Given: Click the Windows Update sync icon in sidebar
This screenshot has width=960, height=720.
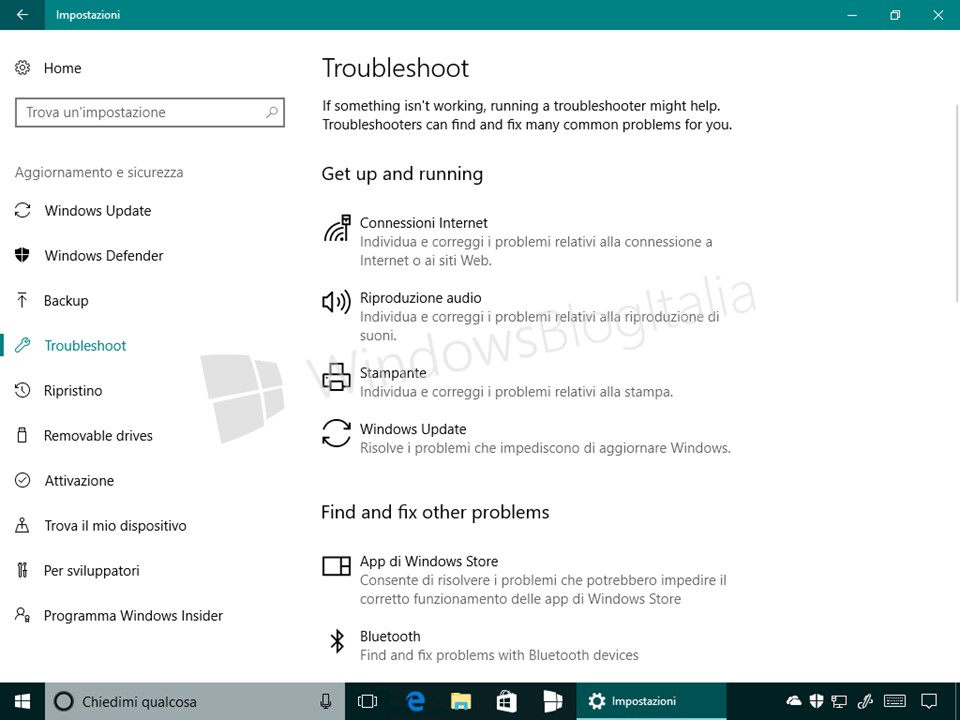Looking at the screenshot, I should [x=23, y=211].
